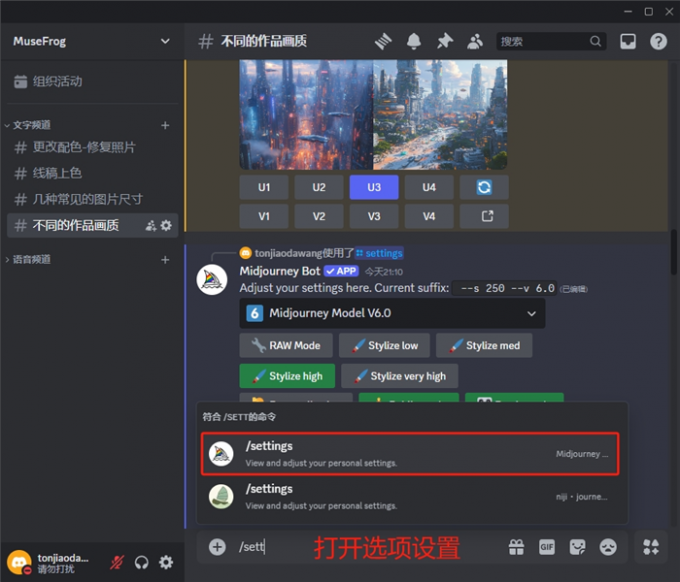Click the generated cityscape image grid
Image resolution: width=680 pixels, height=582 pixels.
(373, 114)
